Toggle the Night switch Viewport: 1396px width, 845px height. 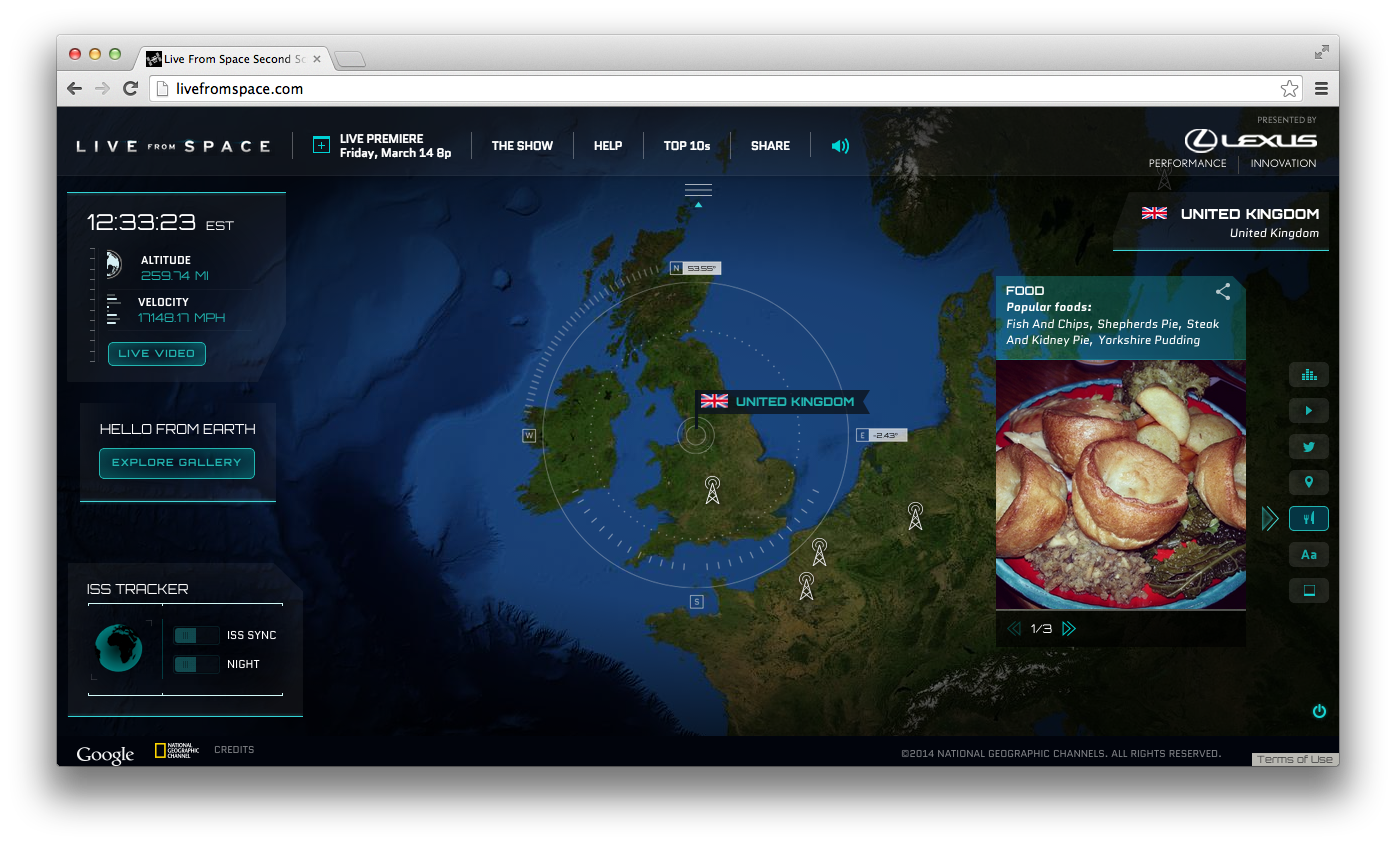point(196,664)
